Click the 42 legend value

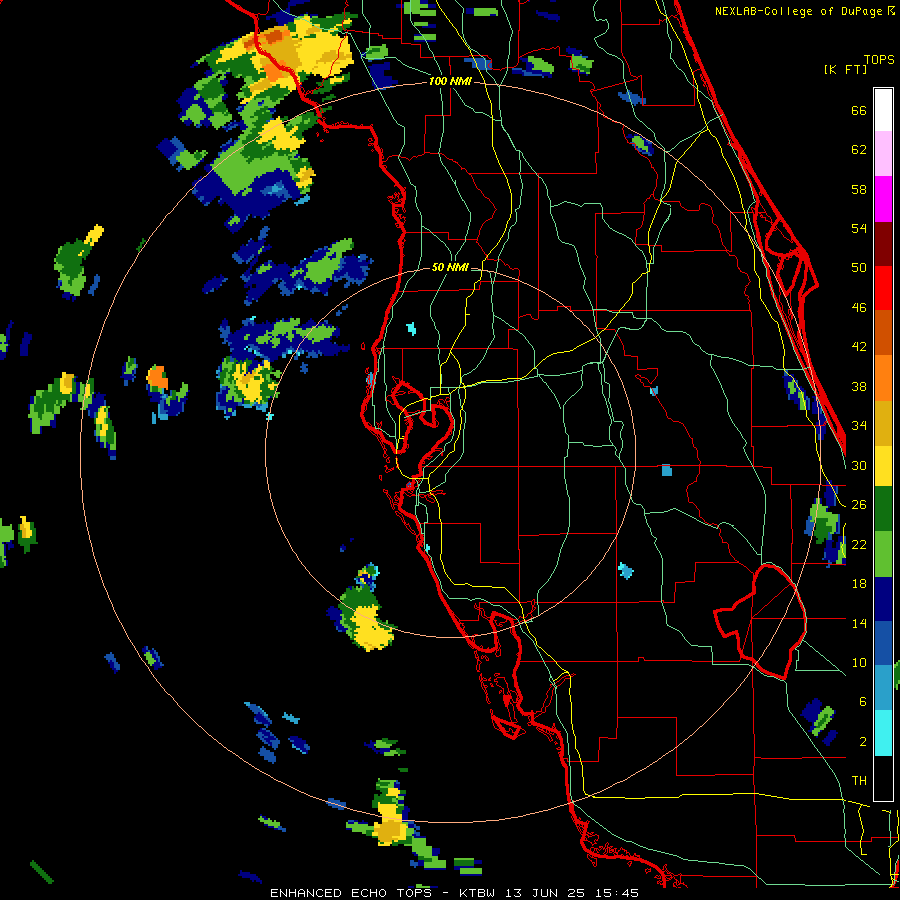[x=859, y=346]
